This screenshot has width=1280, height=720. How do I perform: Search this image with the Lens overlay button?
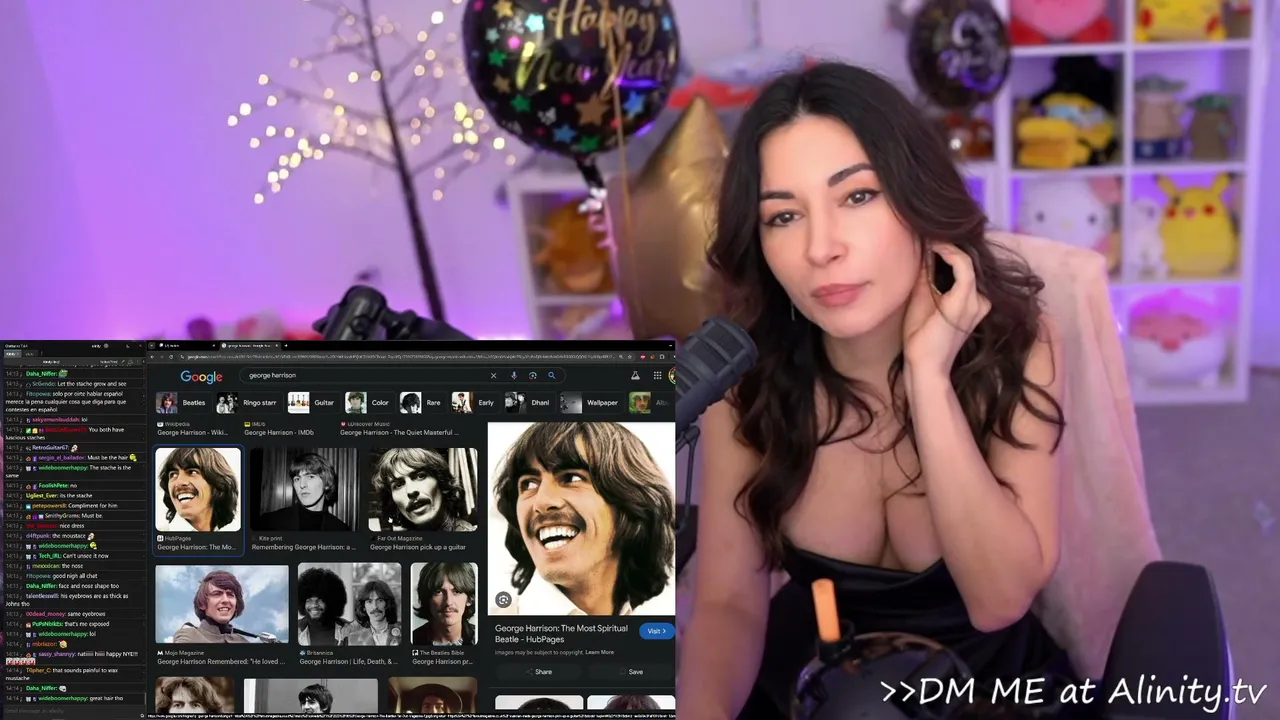[503, 600]
